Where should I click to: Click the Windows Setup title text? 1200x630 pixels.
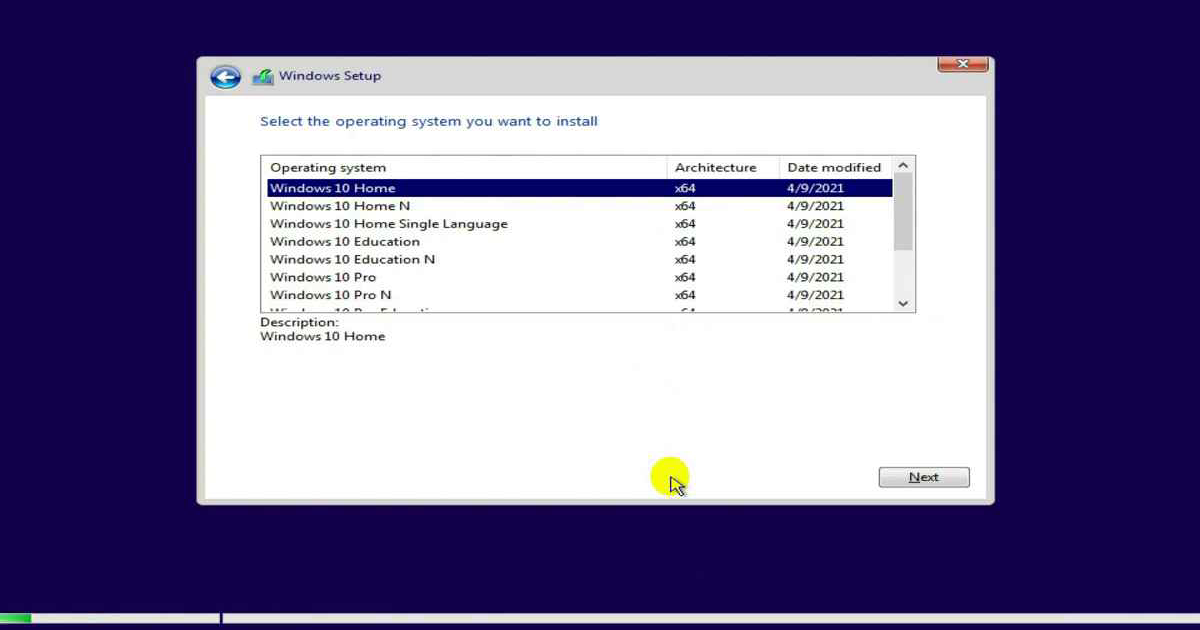pos(330,76)
